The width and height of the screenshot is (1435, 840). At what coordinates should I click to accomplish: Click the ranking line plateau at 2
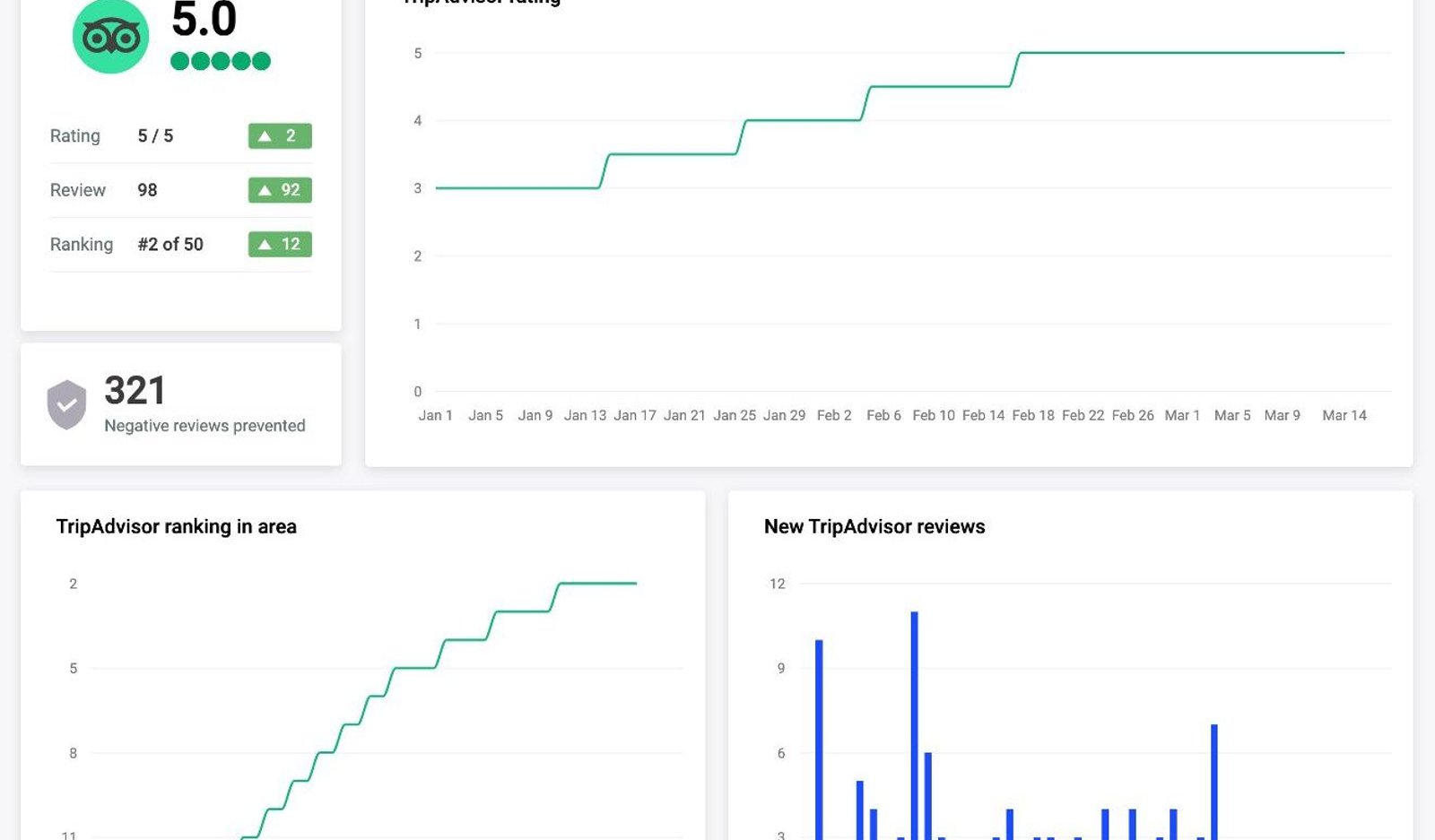click(598, 584)
